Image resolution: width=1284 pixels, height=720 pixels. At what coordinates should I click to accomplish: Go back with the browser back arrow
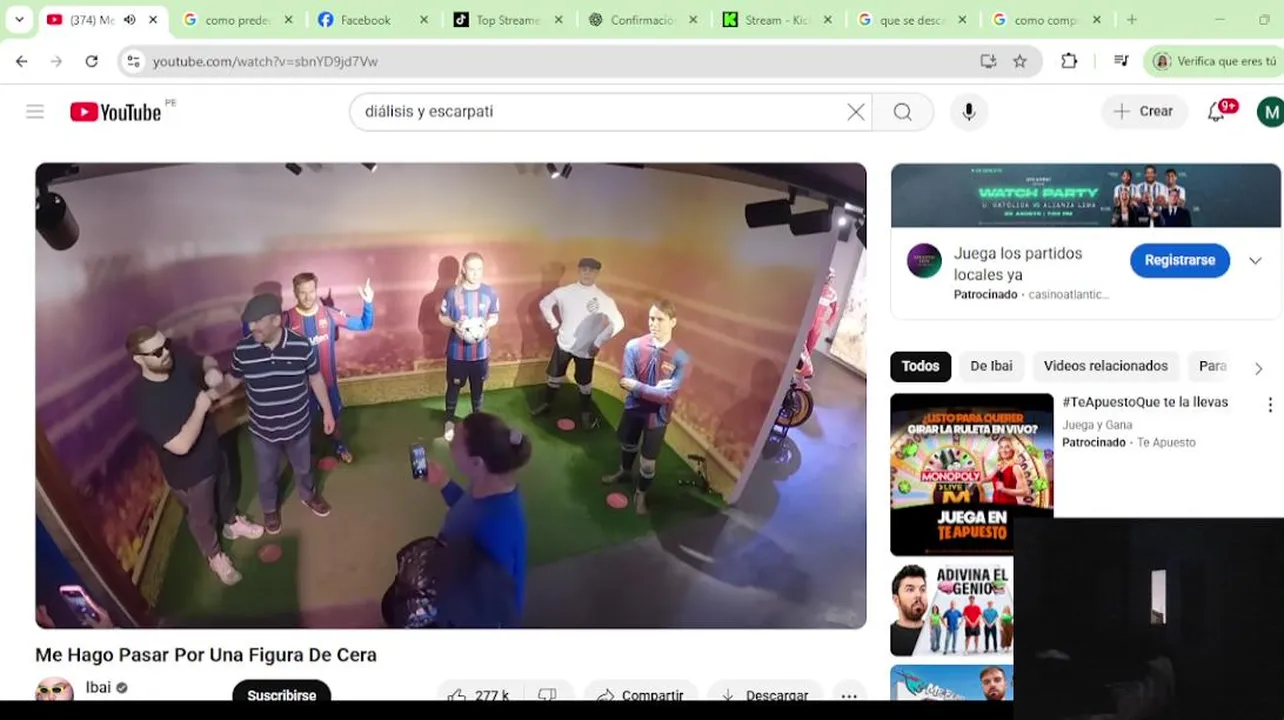pos(22,61)
